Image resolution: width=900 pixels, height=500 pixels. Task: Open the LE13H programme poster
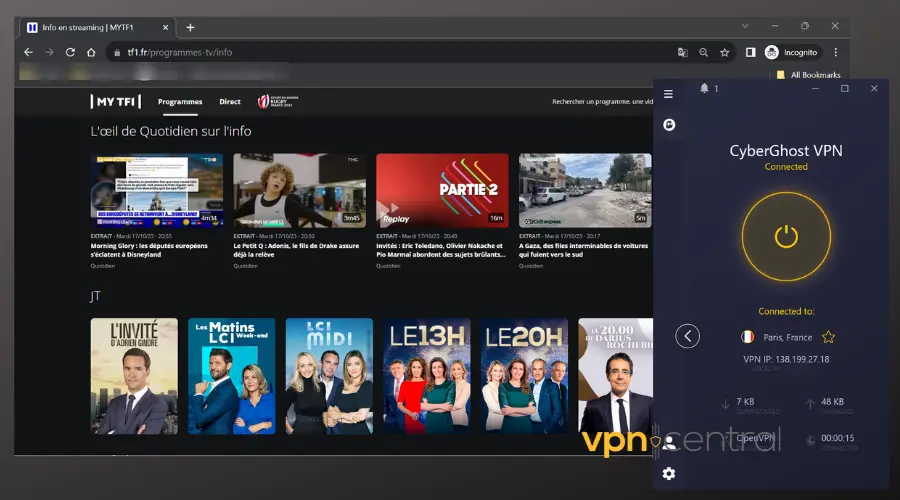[426, 376]
